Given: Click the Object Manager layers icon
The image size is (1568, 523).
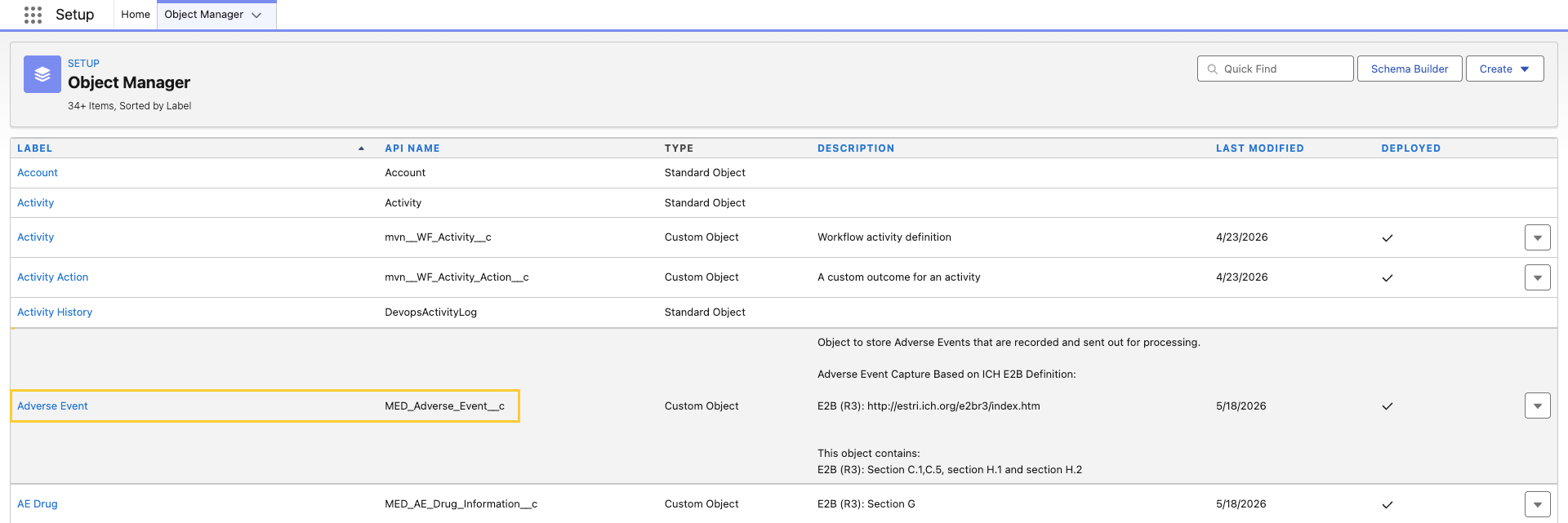Looking at the screenshot, I should [x=42, y=74].
